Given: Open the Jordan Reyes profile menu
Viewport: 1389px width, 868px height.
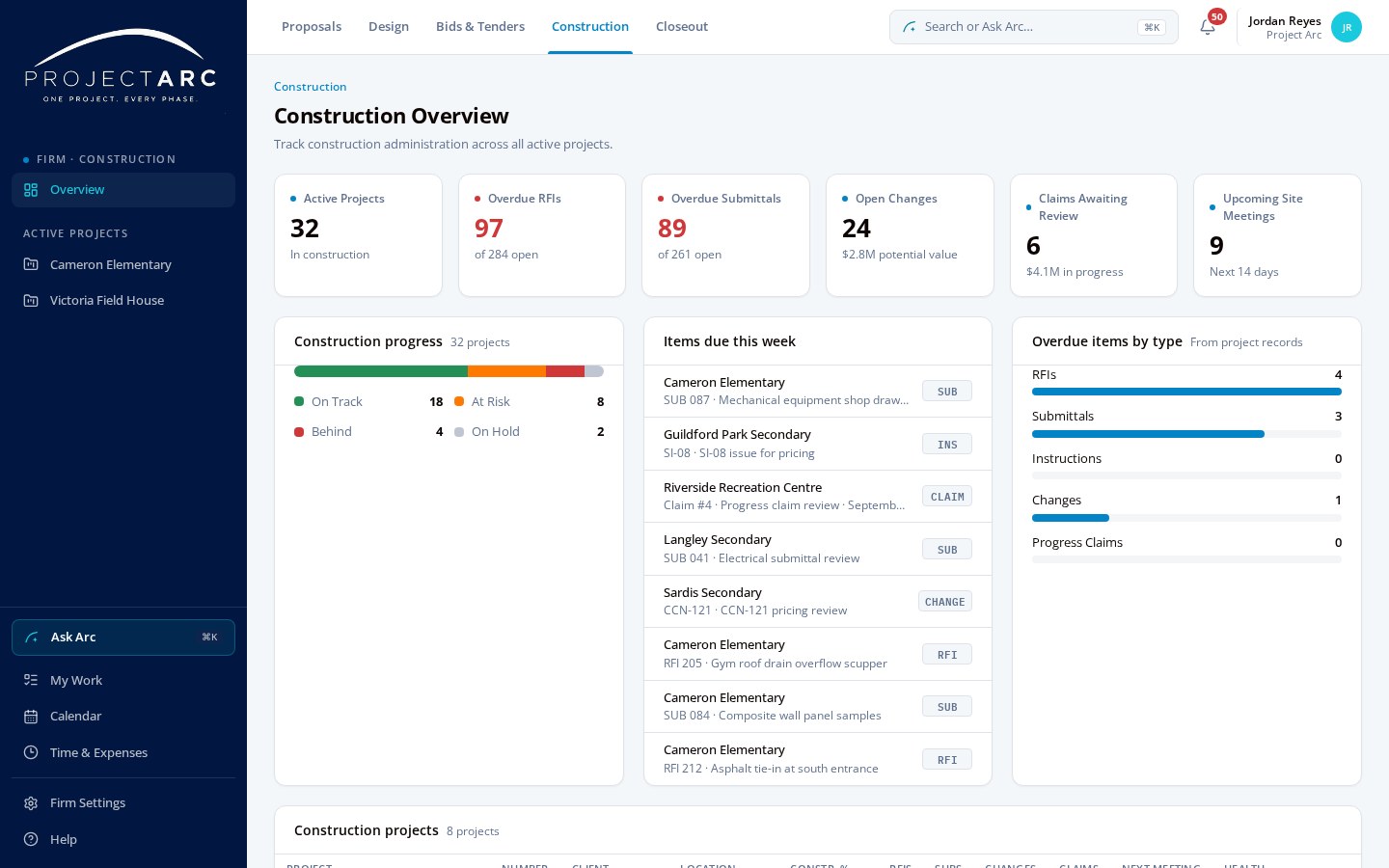Looking at the screenshot, I should (1304, 27).
